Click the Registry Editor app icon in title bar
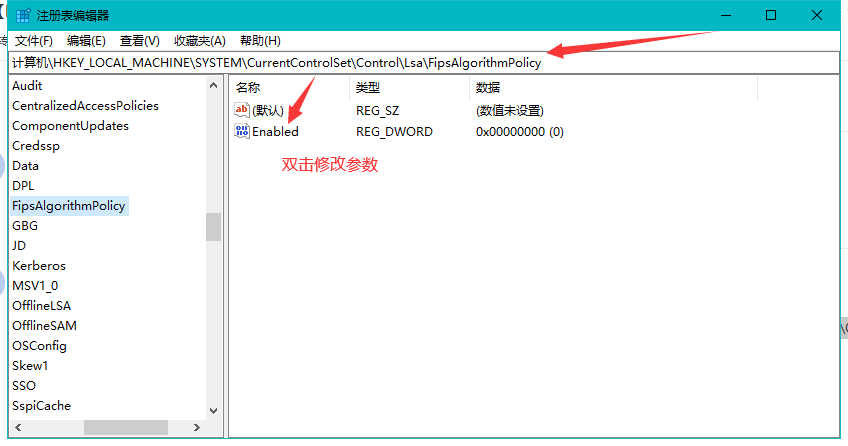The image size is (848, 446). click(22, 16)
